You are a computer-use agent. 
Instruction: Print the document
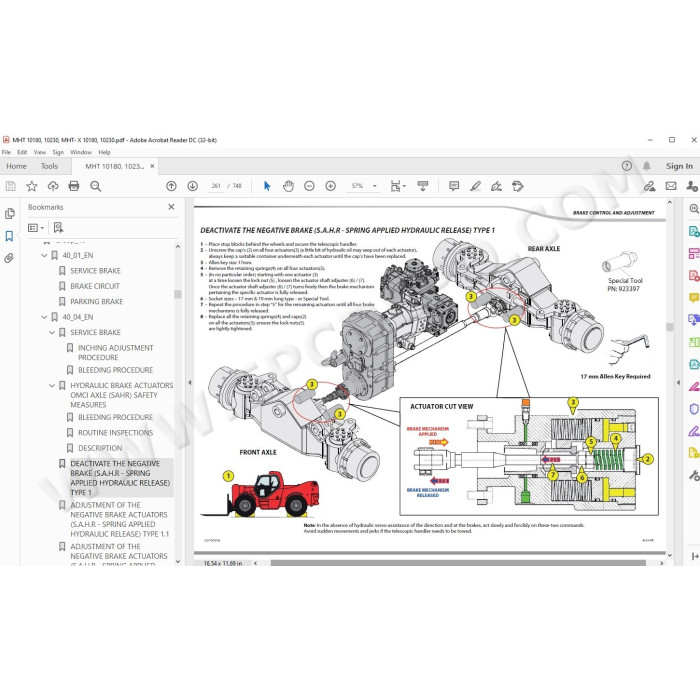point(74,186)
